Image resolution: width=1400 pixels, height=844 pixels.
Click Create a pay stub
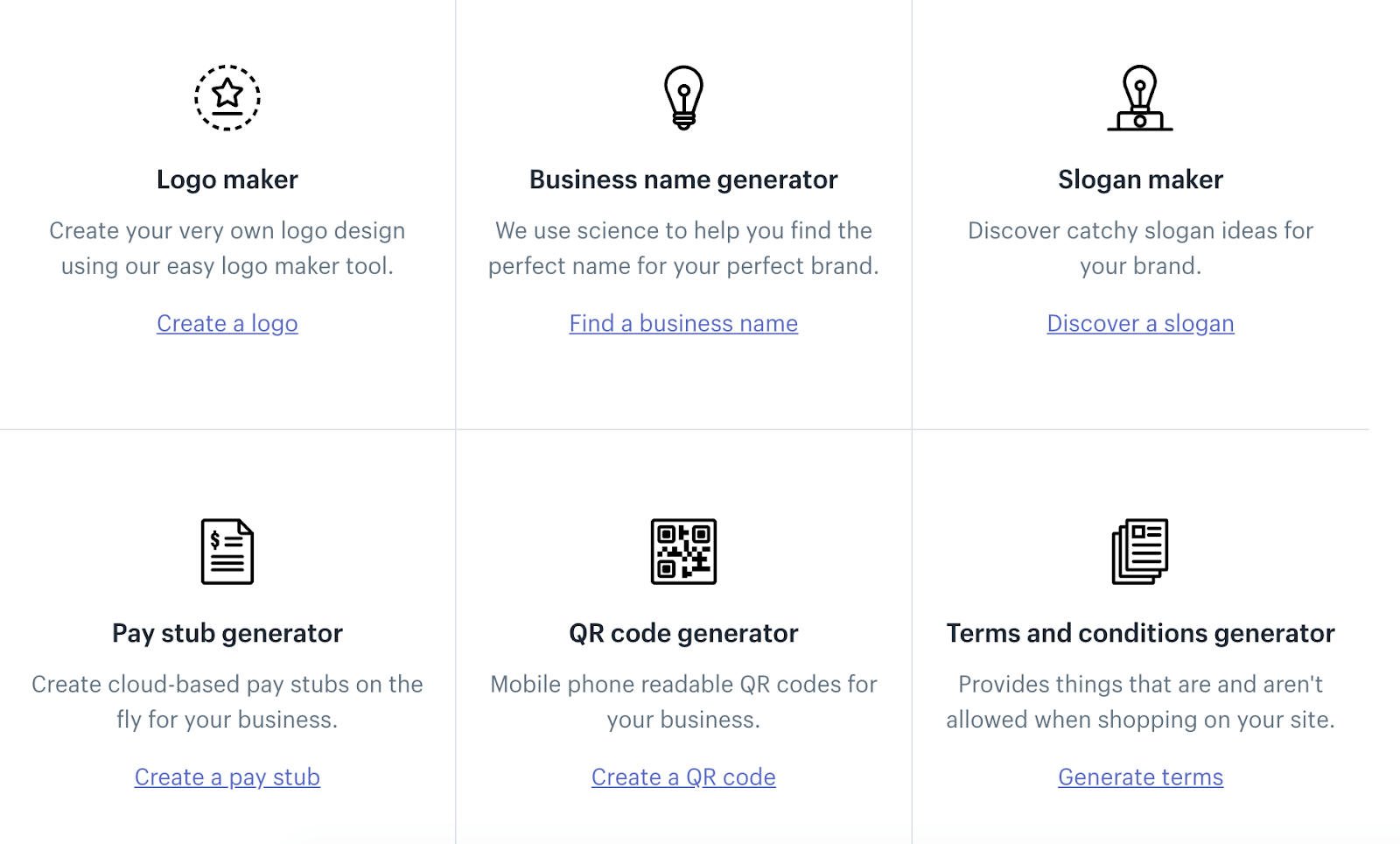click(x=227, y=777)
